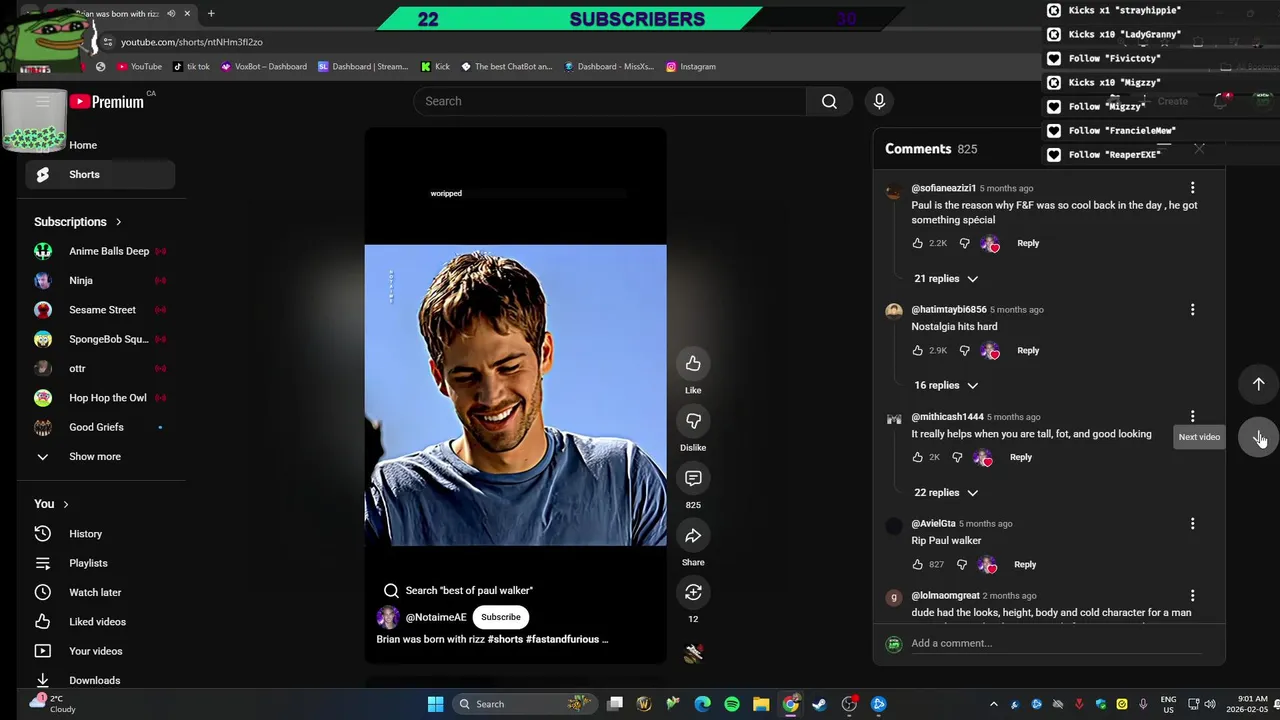The width and height of the screenshot is (1280, 720).
Task: Select Shorts in the sidebar
Action: [x=100, y=174]
